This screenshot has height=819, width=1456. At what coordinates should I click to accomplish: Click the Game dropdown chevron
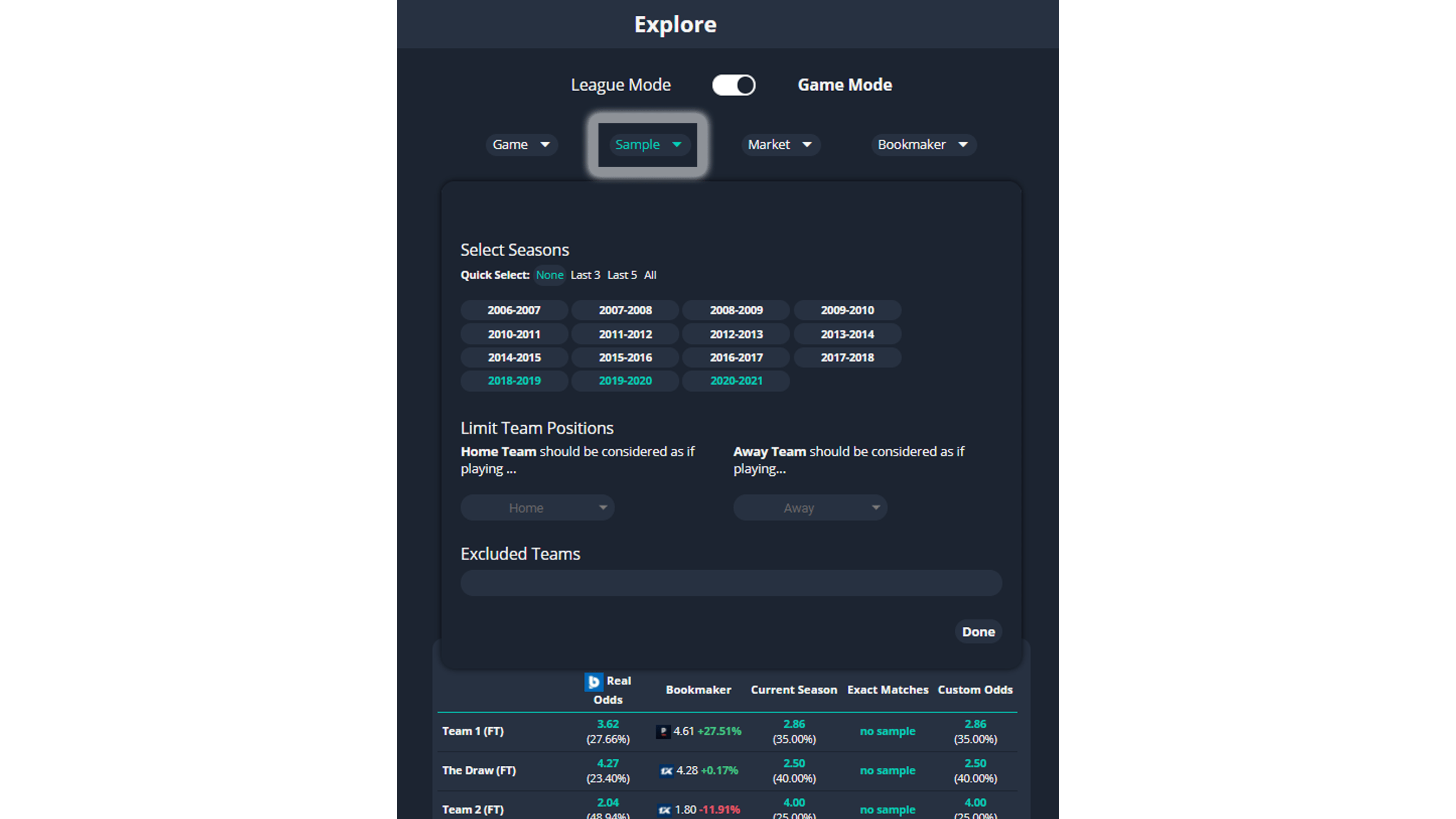pos(545,144)
